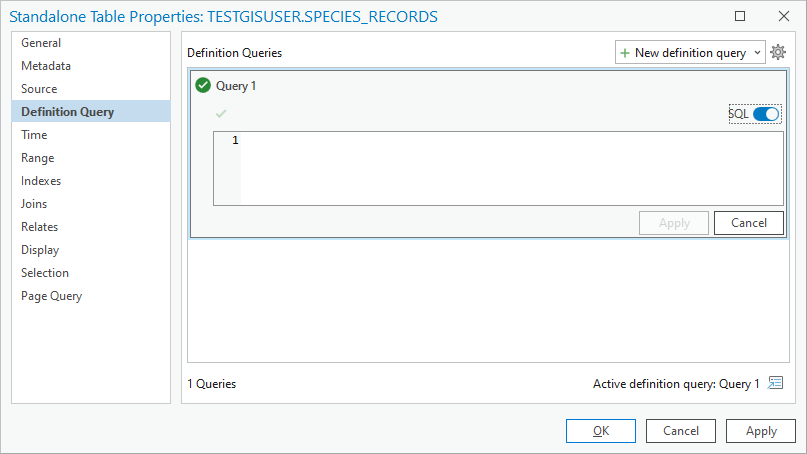Image resolution: width=807 pixels, height=454 pixels.
Task: Select the Source tab
Action: tap(39, 89)
